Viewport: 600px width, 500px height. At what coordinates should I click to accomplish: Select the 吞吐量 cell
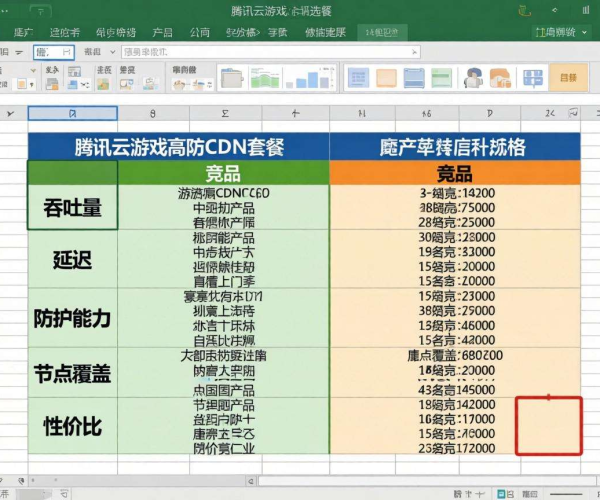pyautogui.click(x=72, y=207)
